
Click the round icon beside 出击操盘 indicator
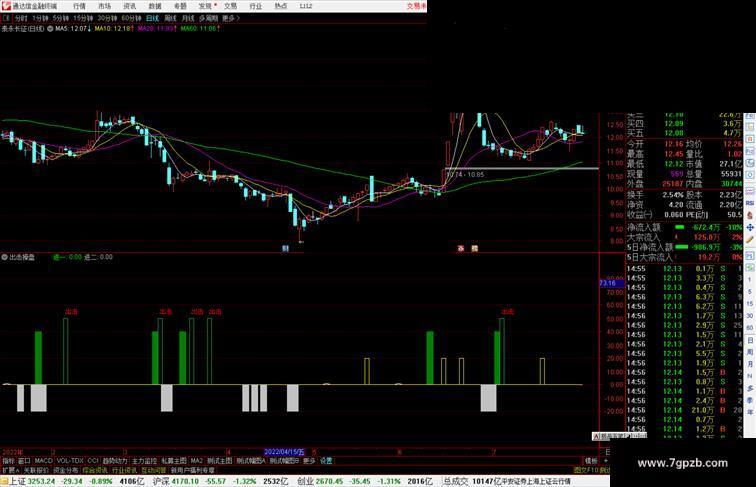tap(4, 257)
